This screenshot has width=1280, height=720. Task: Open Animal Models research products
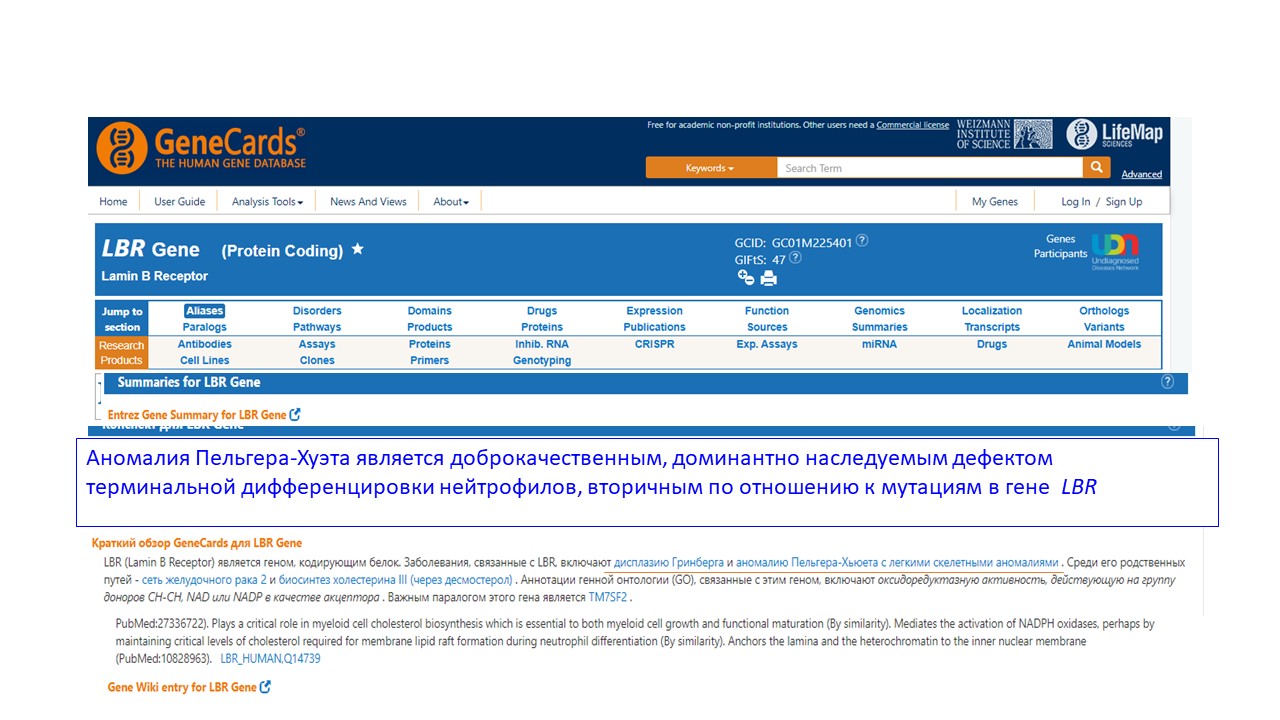click(1104, 344)
